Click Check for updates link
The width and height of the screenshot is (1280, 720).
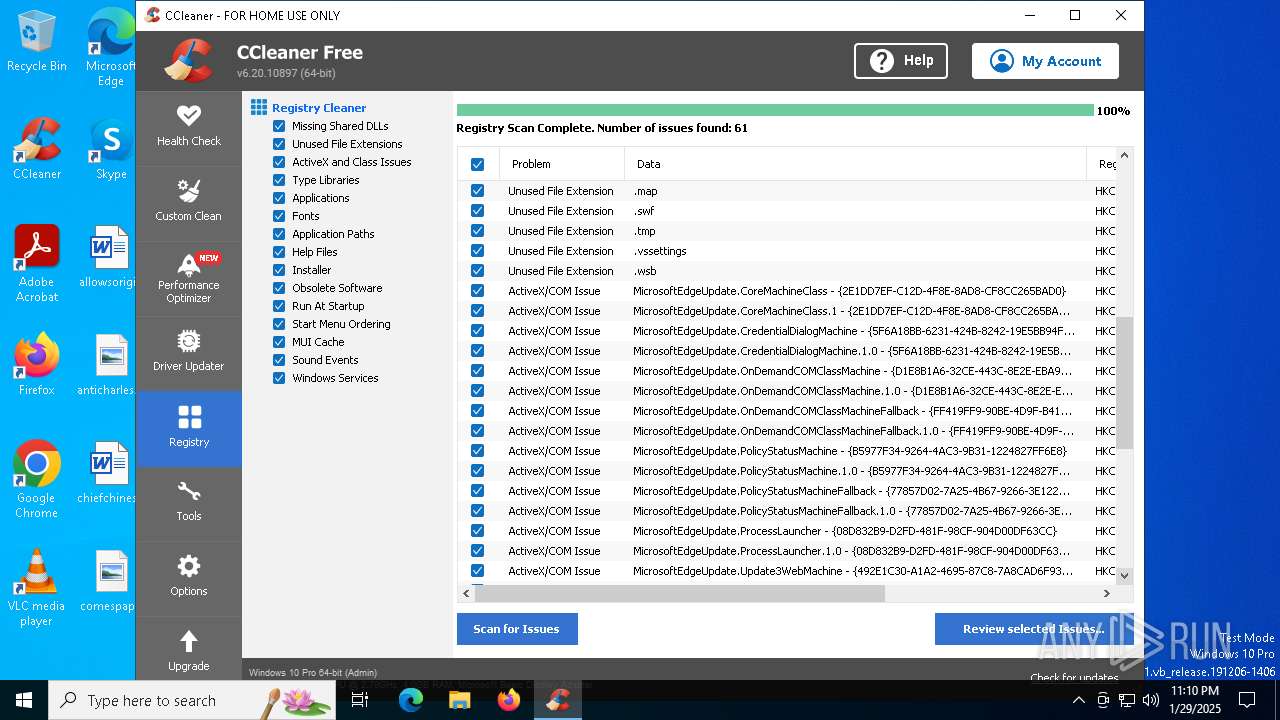[x=1074, y=677]
